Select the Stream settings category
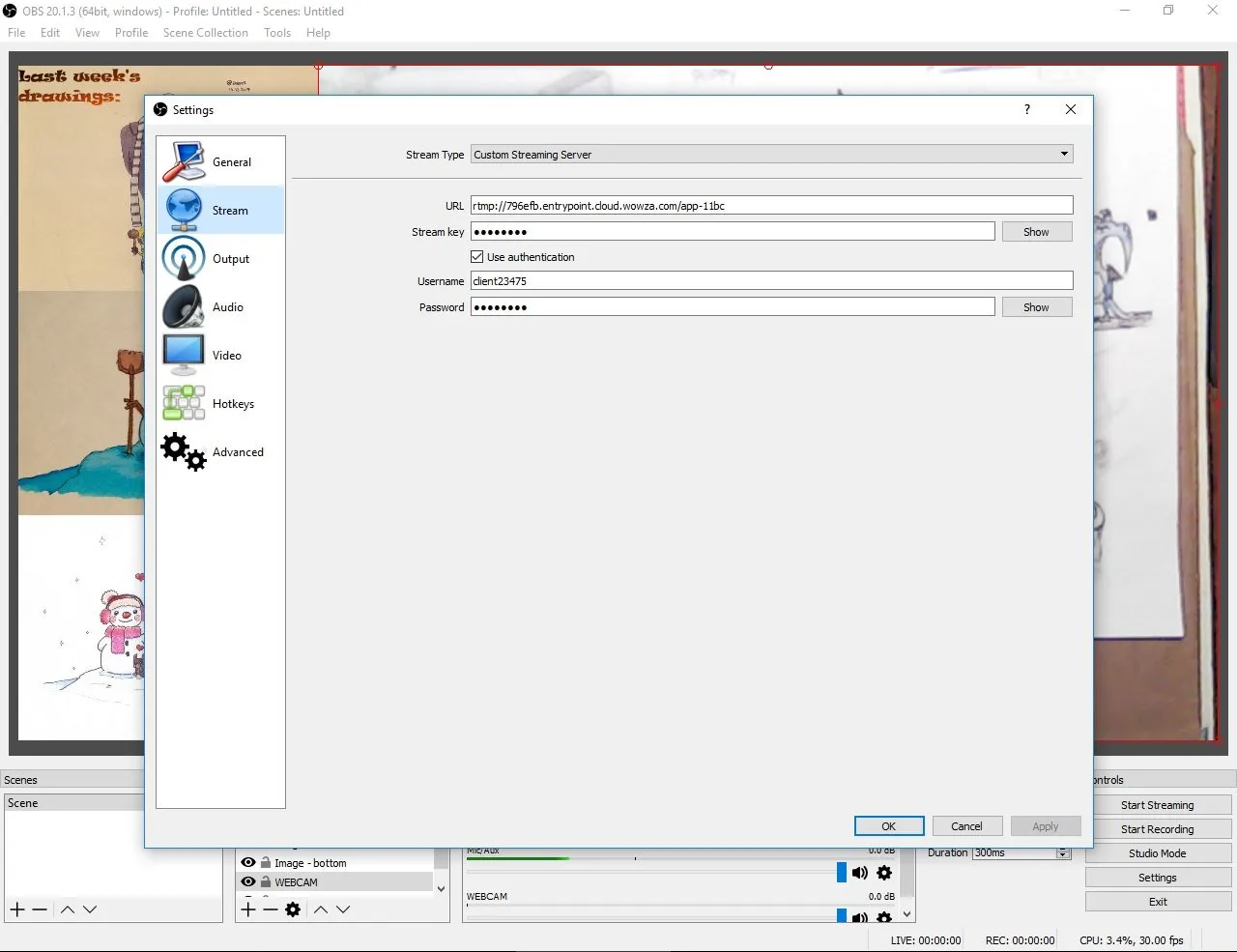This screenshot has width=1237, height=952. click(220, 210)
